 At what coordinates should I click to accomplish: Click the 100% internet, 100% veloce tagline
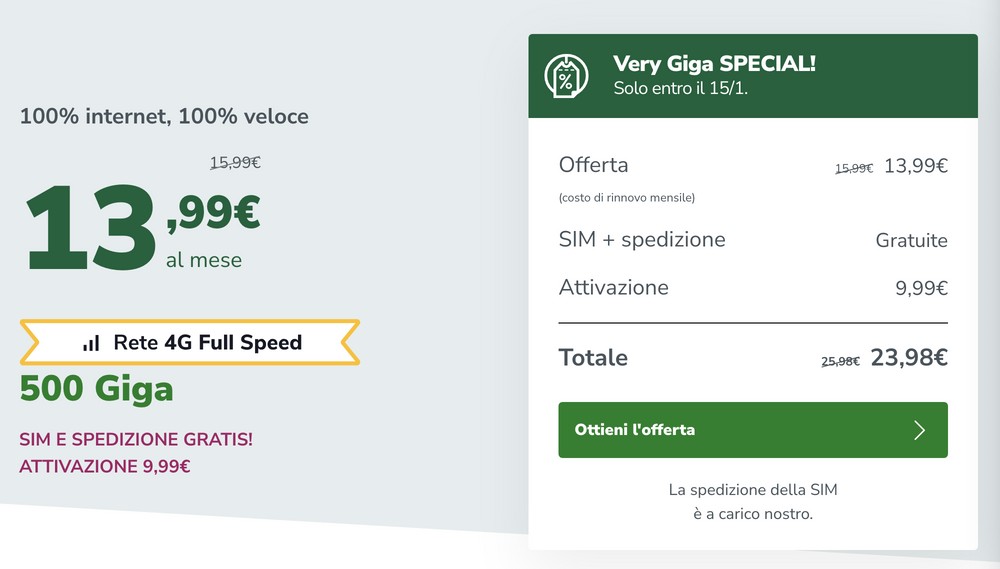point(165,116)
